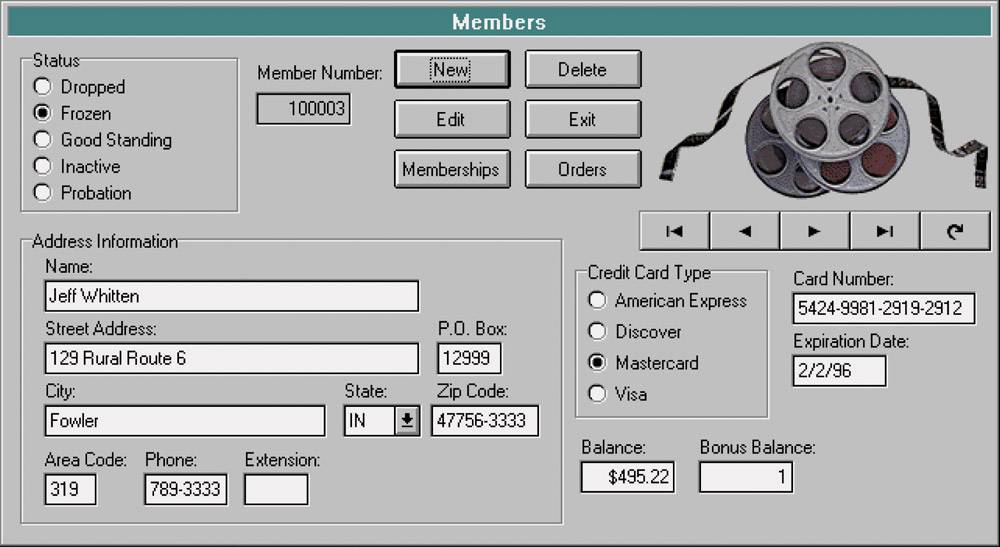Select the Dropped status option
The image size is (1000, 547).
pyautogui.click(x=43, y=87)
